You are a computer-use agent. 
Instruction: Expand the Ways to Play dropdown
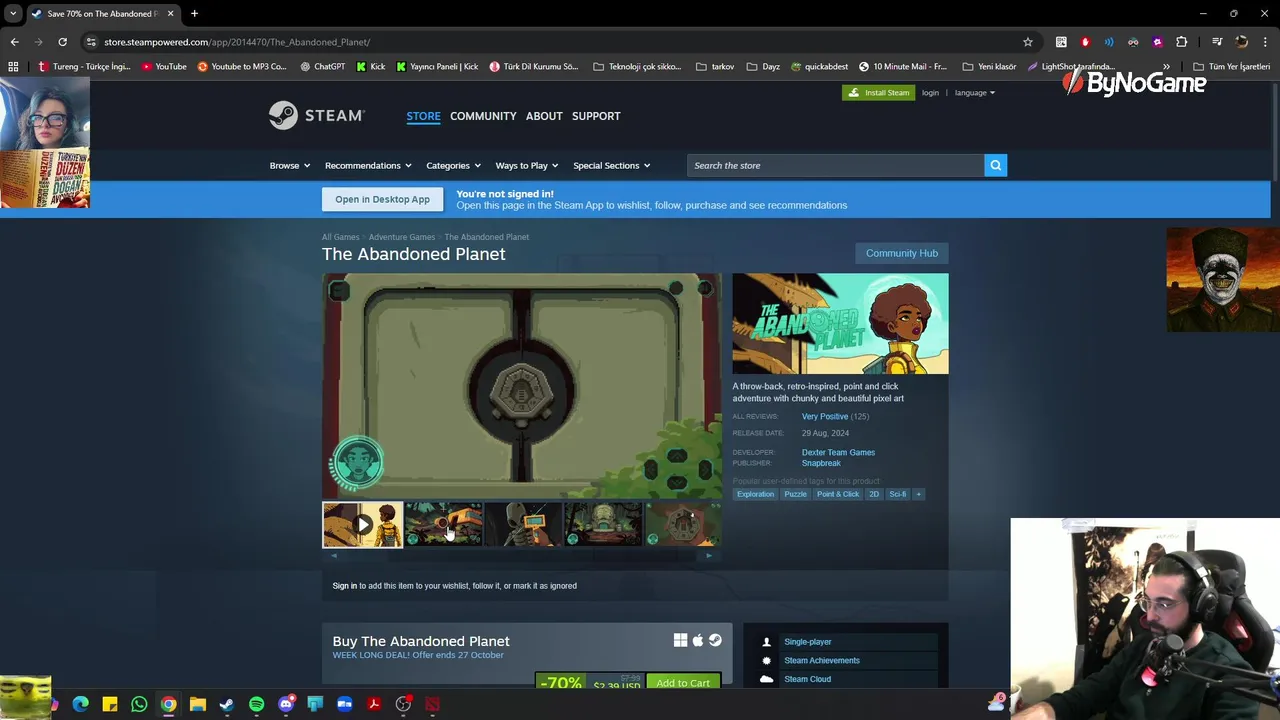click(x=526, y=165)
